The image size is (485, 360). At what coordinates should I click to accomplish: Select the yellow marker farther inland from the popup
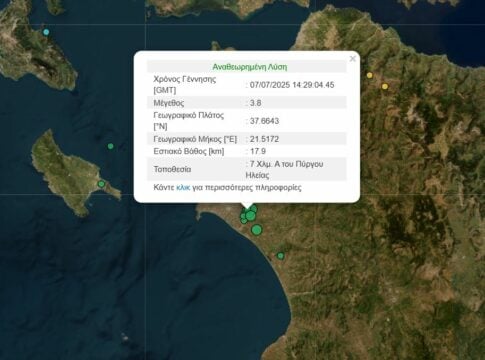(x=385, y=86)
